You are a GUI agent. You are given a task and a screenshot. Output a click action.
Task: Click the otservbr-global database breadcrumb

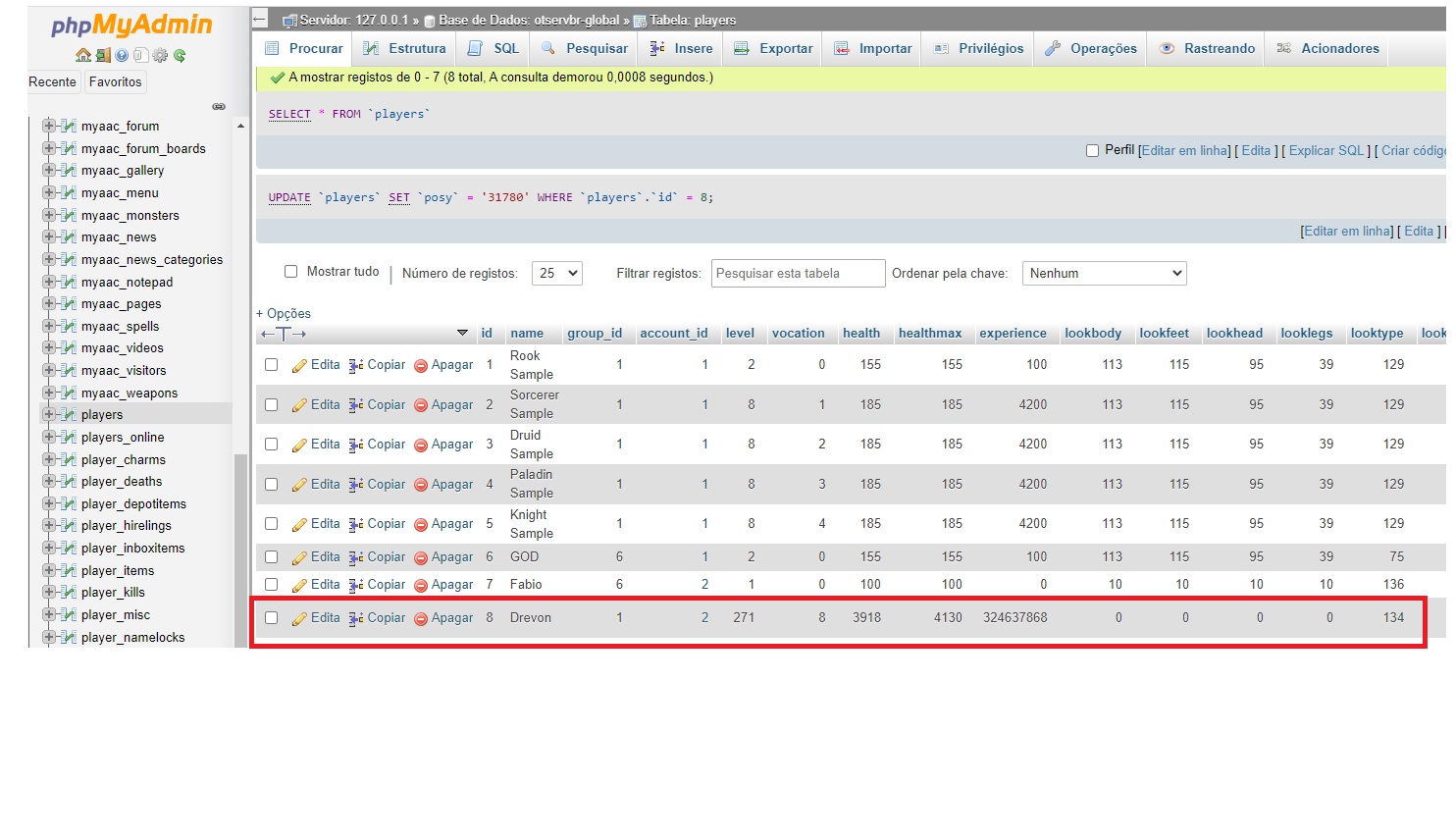tap(529, 20)
